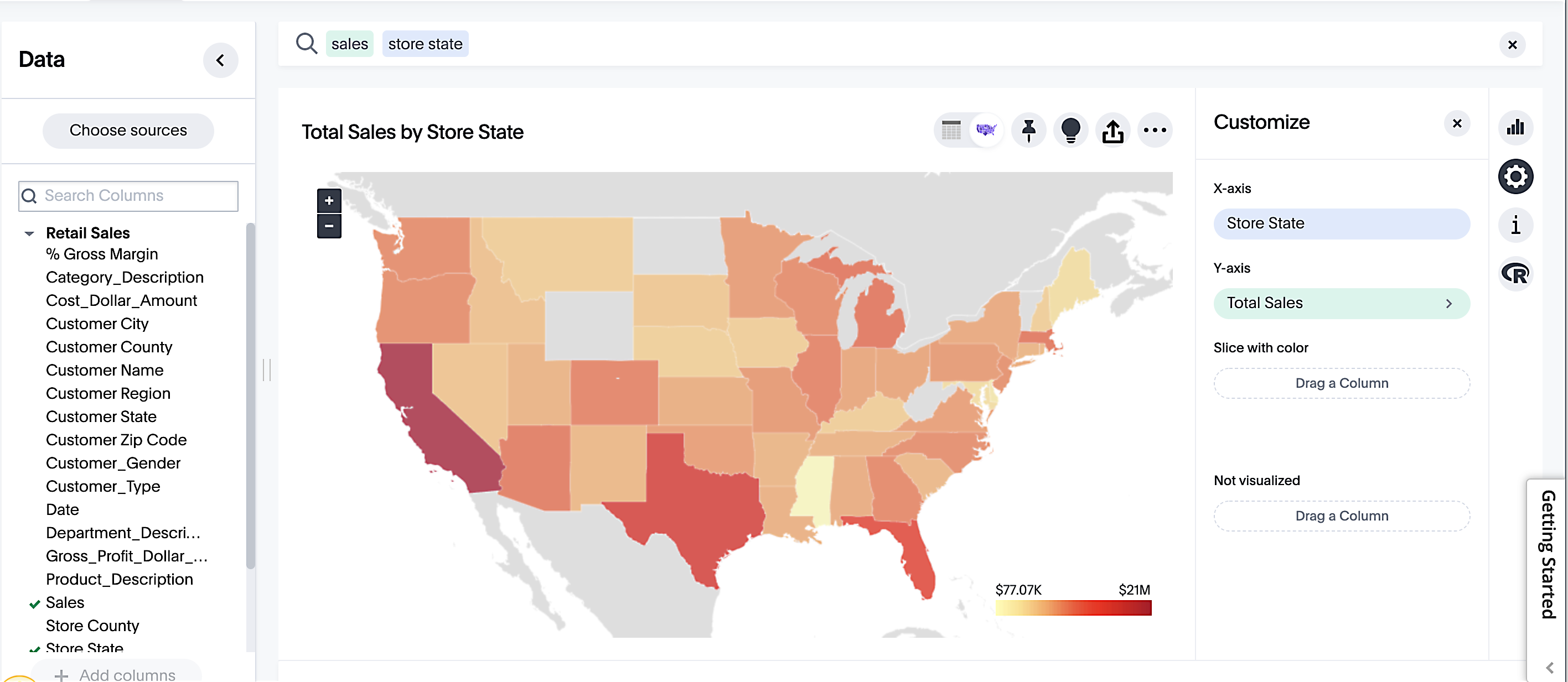Collapse the Retail Sales column list
This screenshot has width=1568, height=682.
coord(29,233)
